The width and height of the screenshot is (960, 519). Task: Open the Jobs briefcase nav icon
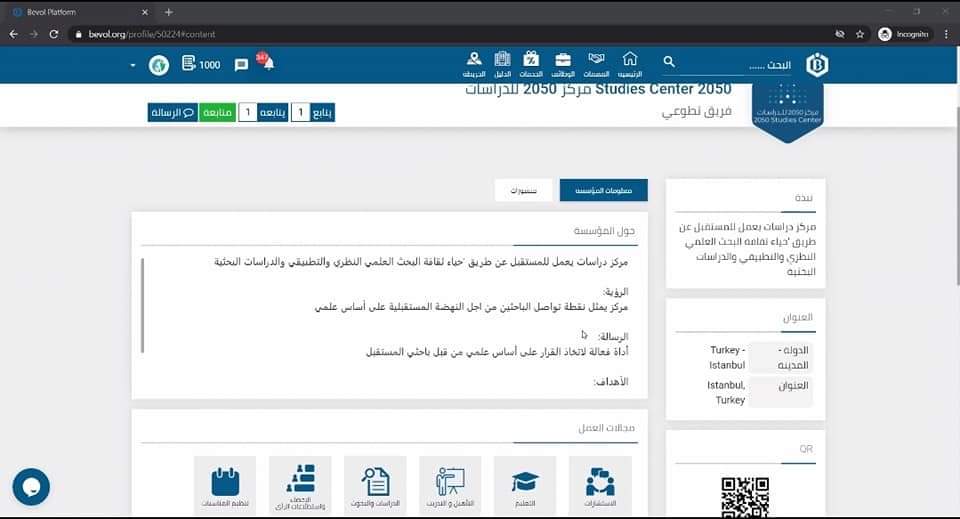coord(563,64)
